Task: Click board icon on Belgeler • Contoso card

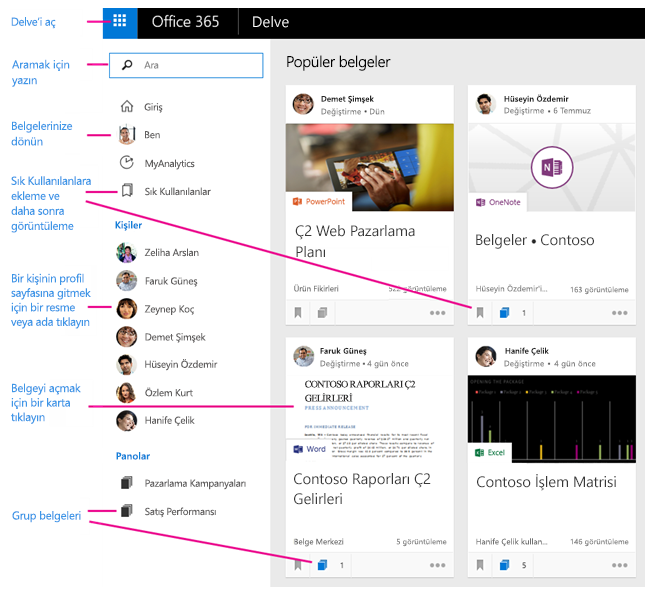Action: pos(505,313)
